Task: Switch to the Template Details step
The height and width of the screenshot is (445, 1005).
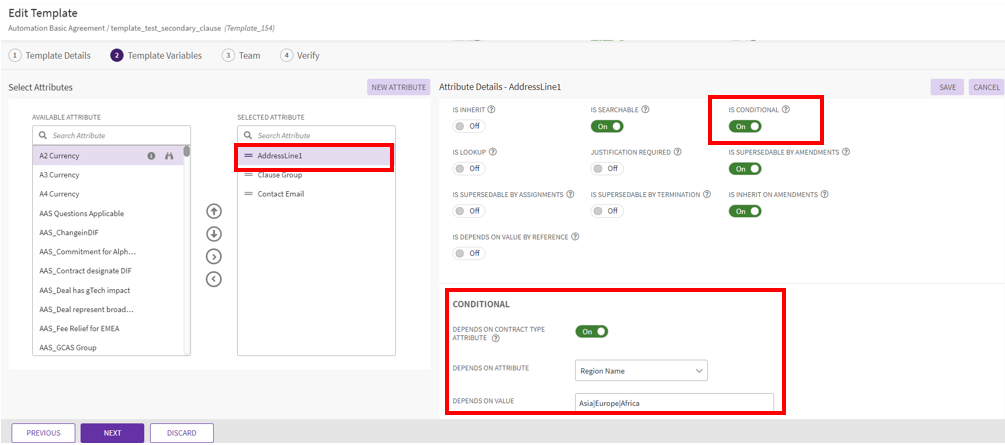Action: (49, 56)
